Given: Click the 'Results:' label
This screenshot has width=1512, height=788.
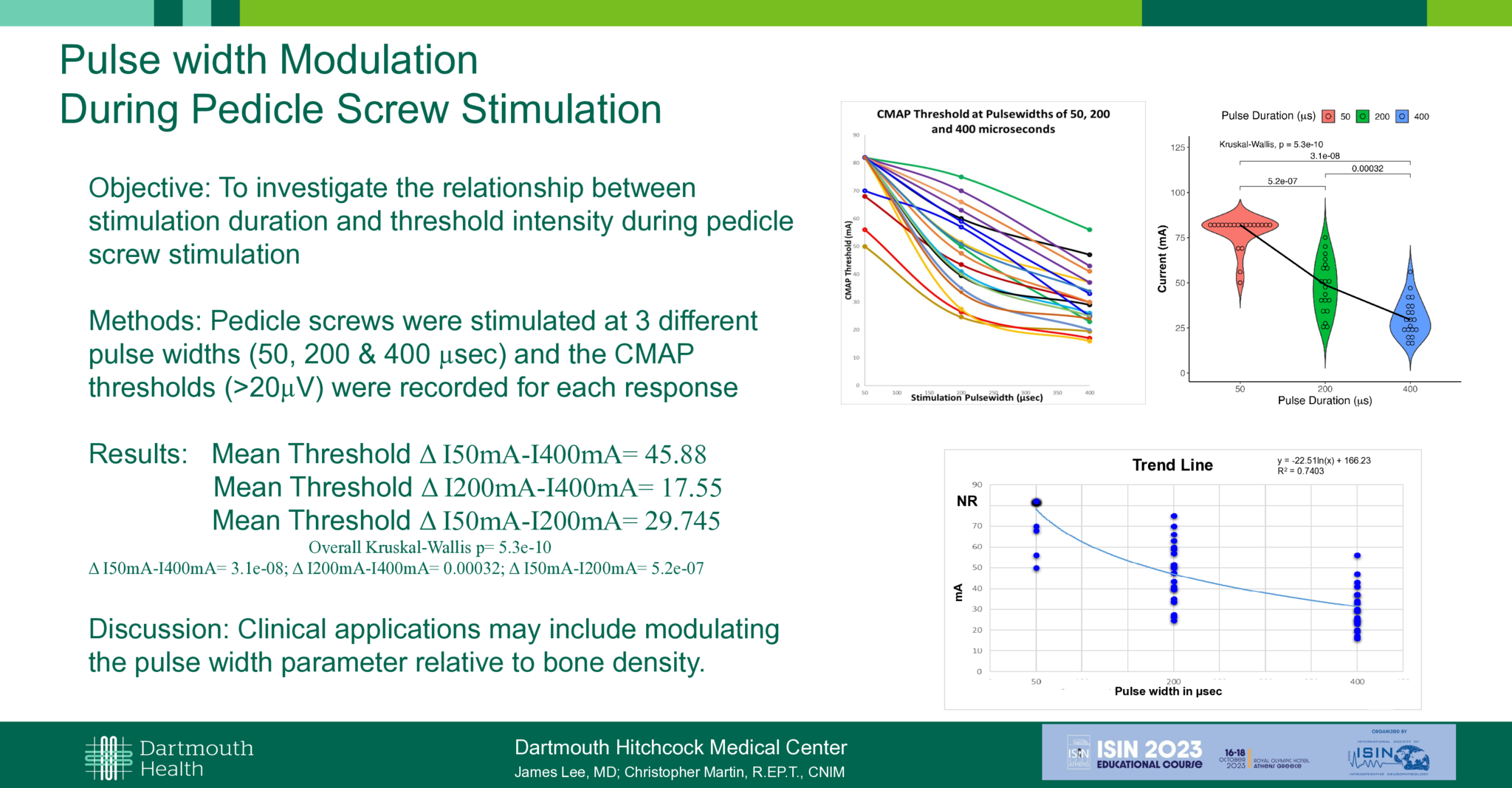Looking at the screenshot, I should pos(138,453).
